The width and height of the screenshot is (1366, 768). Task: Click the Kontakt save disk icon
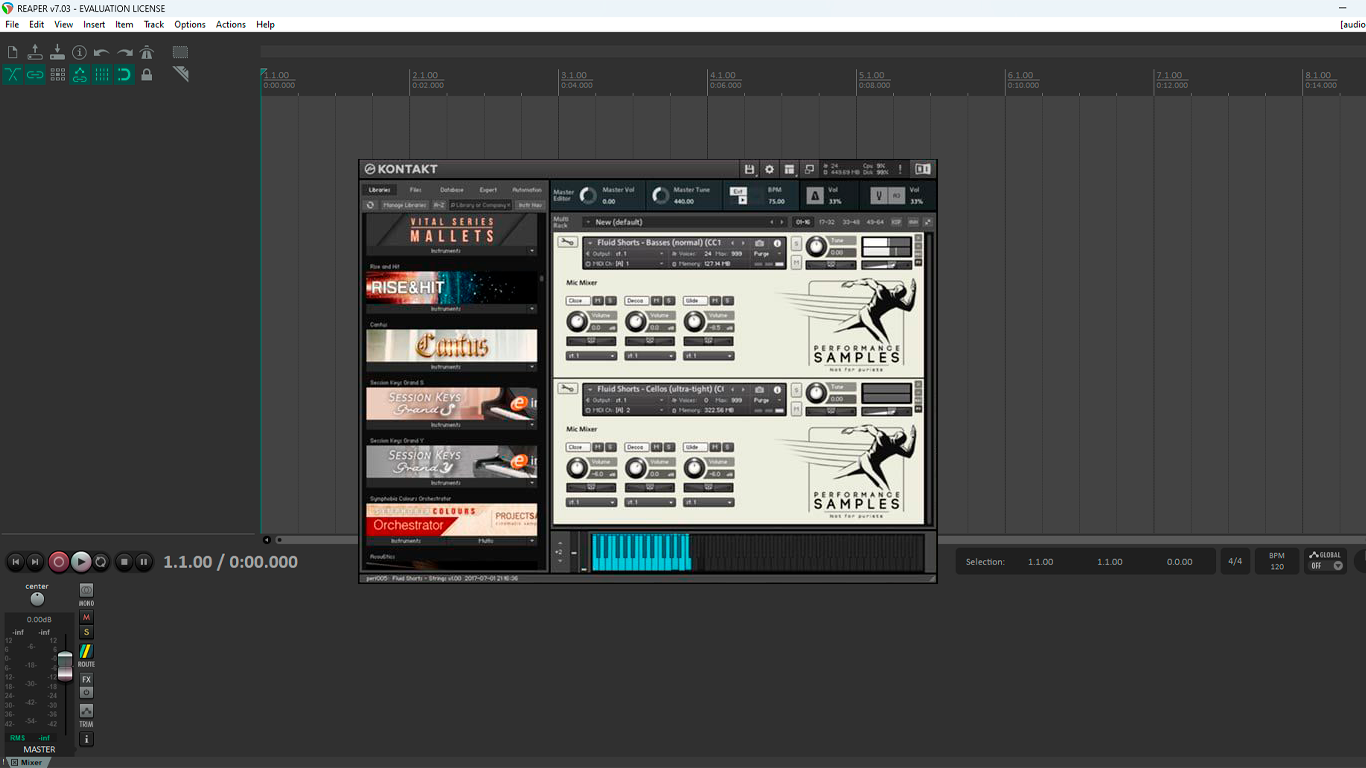[x=749, y=169]
